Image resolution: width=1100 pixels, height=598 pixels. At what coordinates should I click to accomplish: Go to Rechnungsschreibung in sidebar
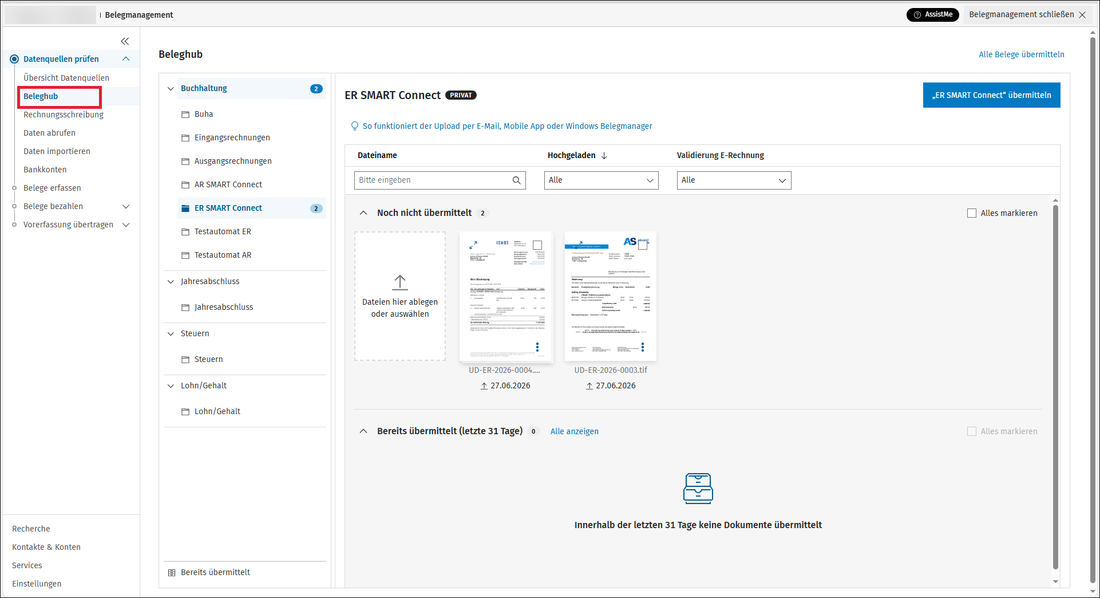(63, 114)
